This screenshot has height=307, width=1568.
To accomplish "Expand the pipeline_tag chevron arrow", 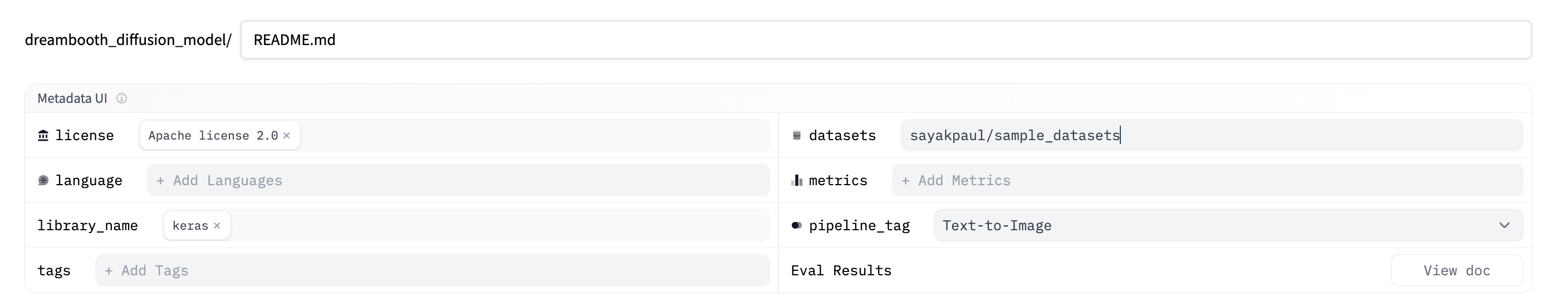I will (1504, 226).
